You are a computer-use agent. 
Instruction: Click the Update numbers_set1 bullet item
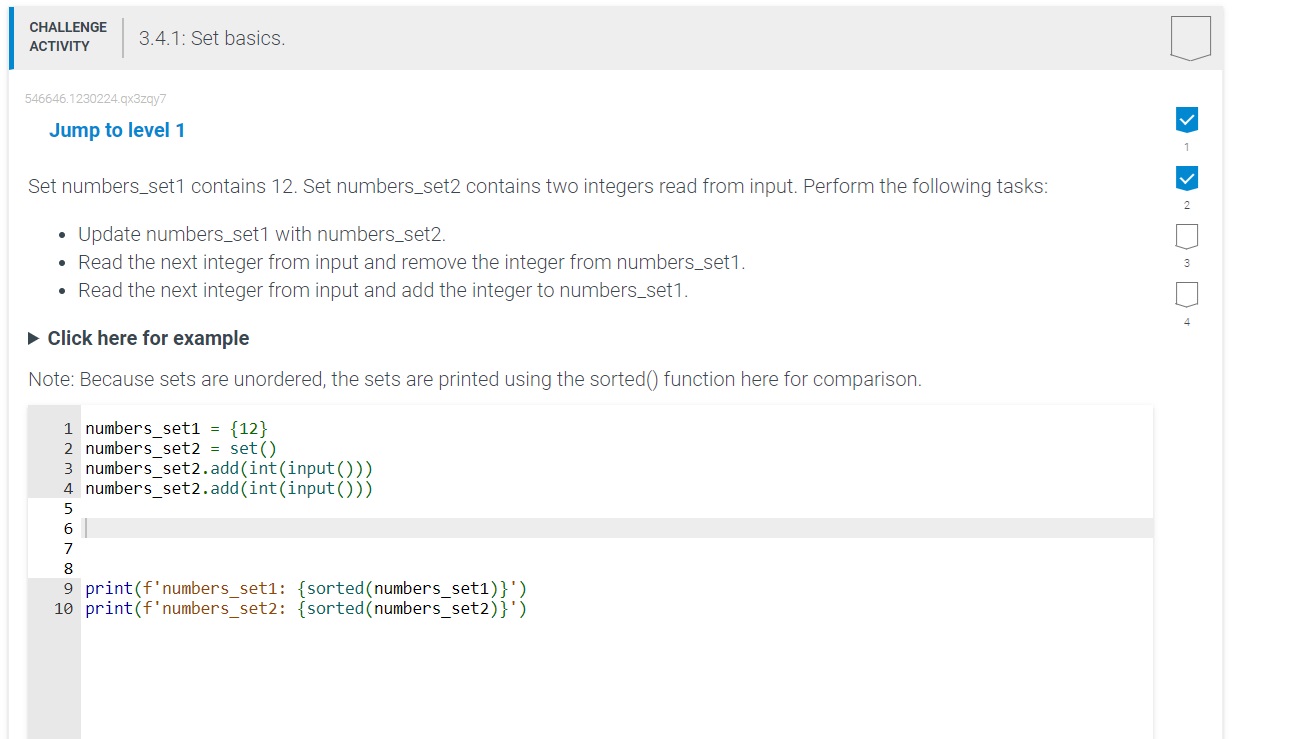262,234
